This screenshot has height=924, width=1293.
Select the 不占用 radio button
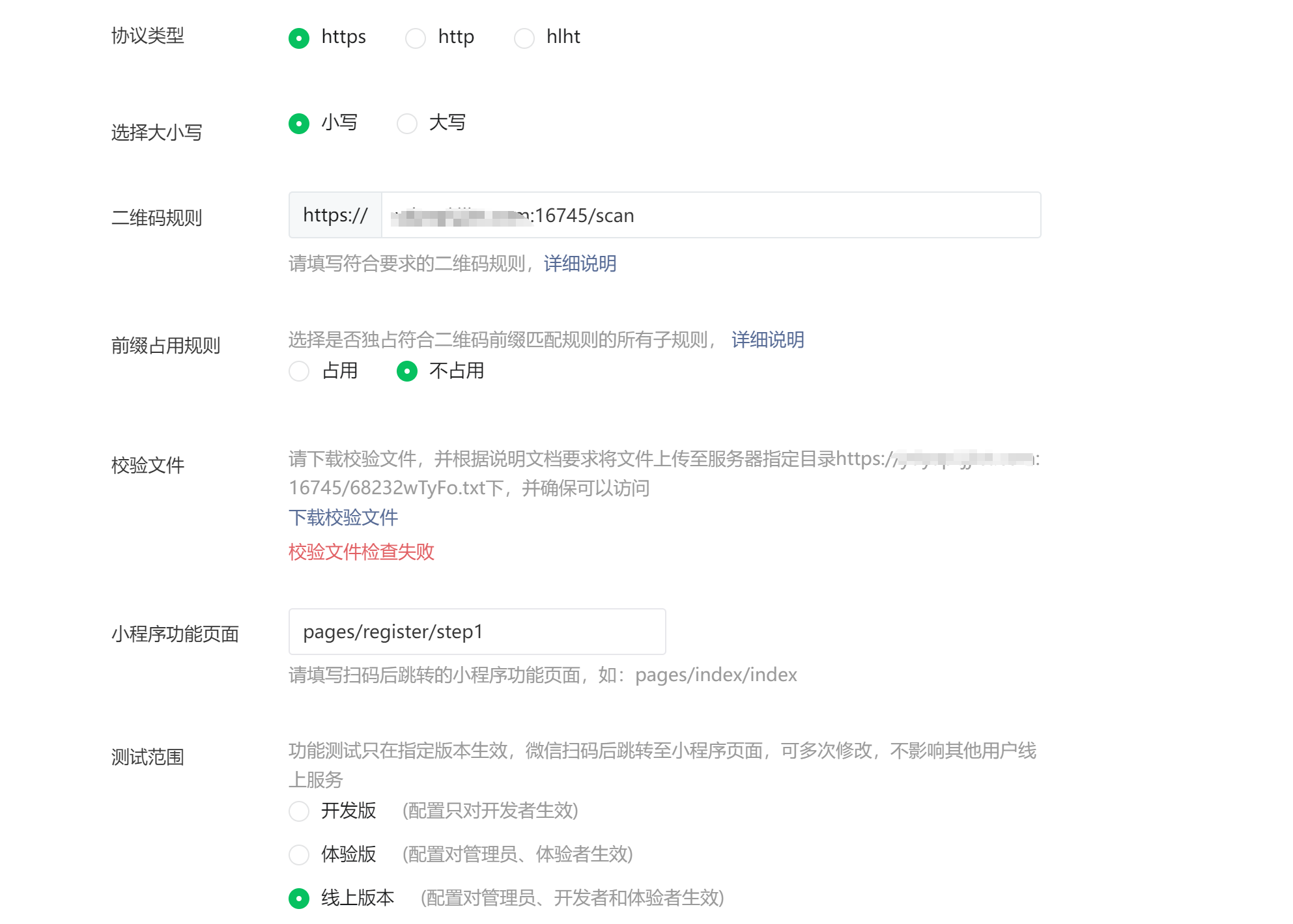pyautogui.click(x=407, y=371)
